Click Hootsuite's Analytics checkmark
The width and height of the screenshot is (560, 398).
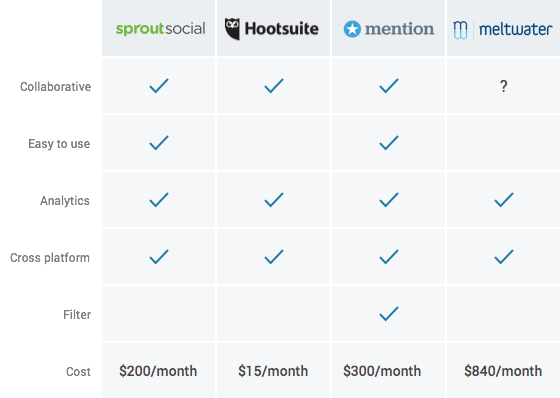pos(274,200)
